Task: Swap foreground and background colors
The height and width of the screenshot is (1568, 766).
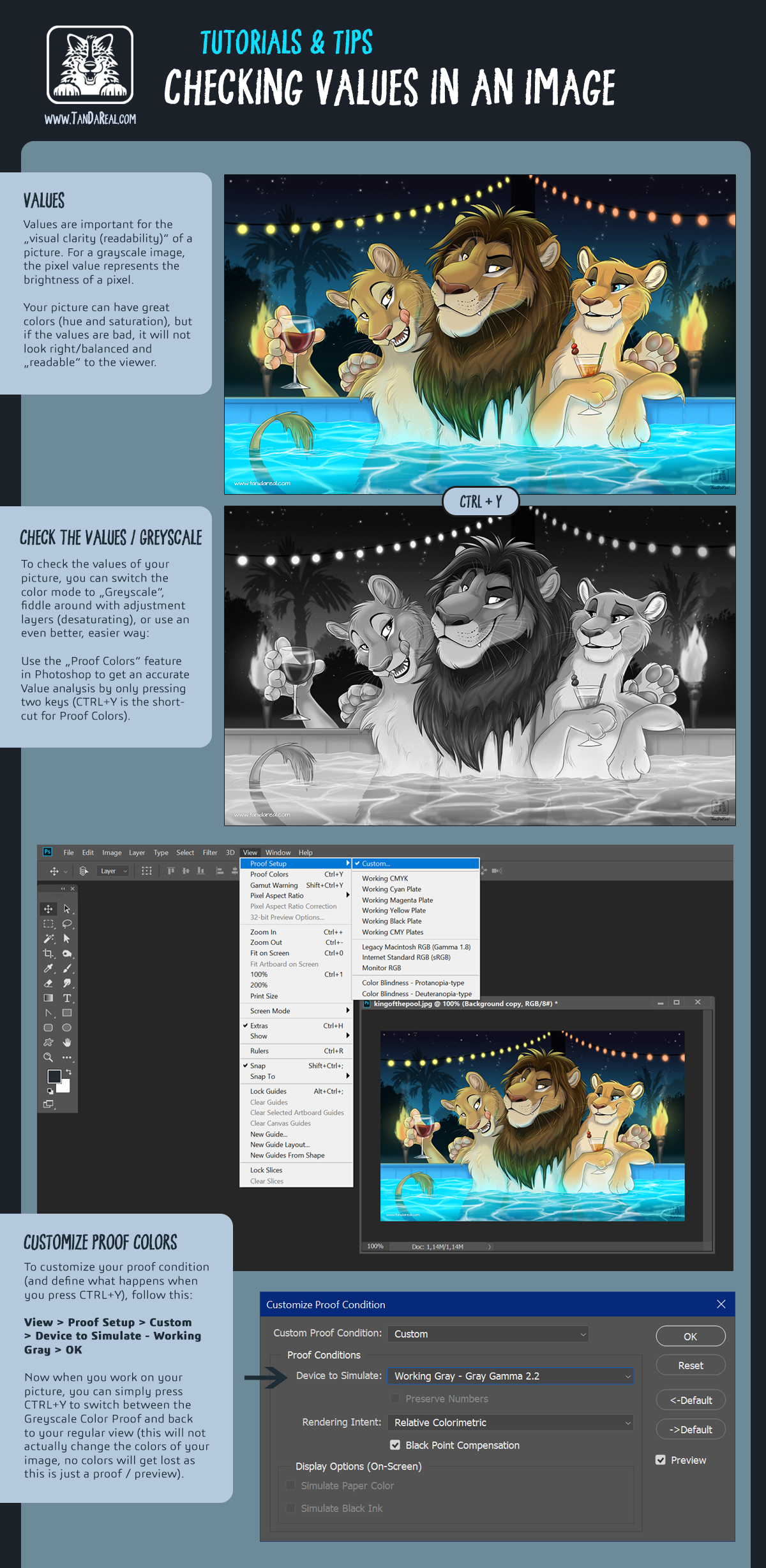Action: coord(68,1072)
